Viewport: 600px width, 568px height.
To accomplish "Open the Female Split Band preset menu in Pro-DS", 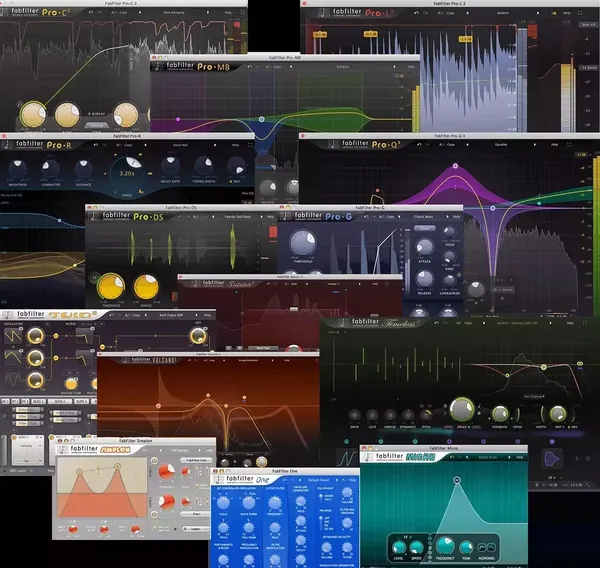I will click(x=237, y=217).
